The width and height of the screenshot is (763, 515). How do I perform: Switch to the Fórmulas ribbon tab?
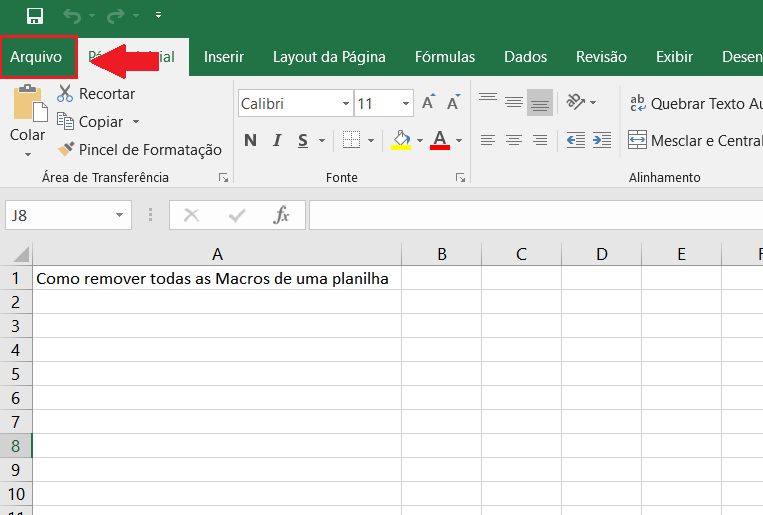coord(445,57)
